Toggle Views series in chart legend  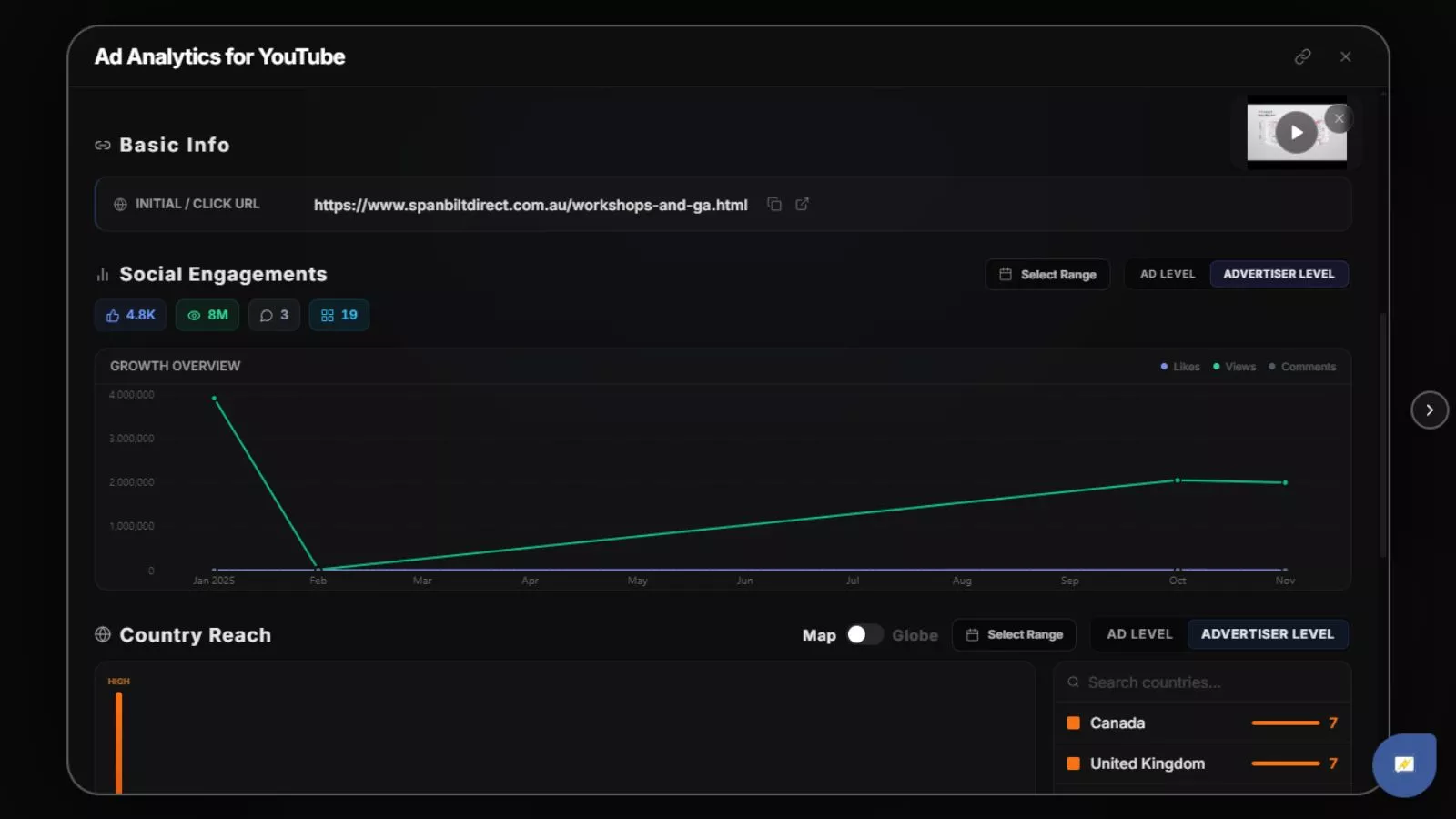1234,367
